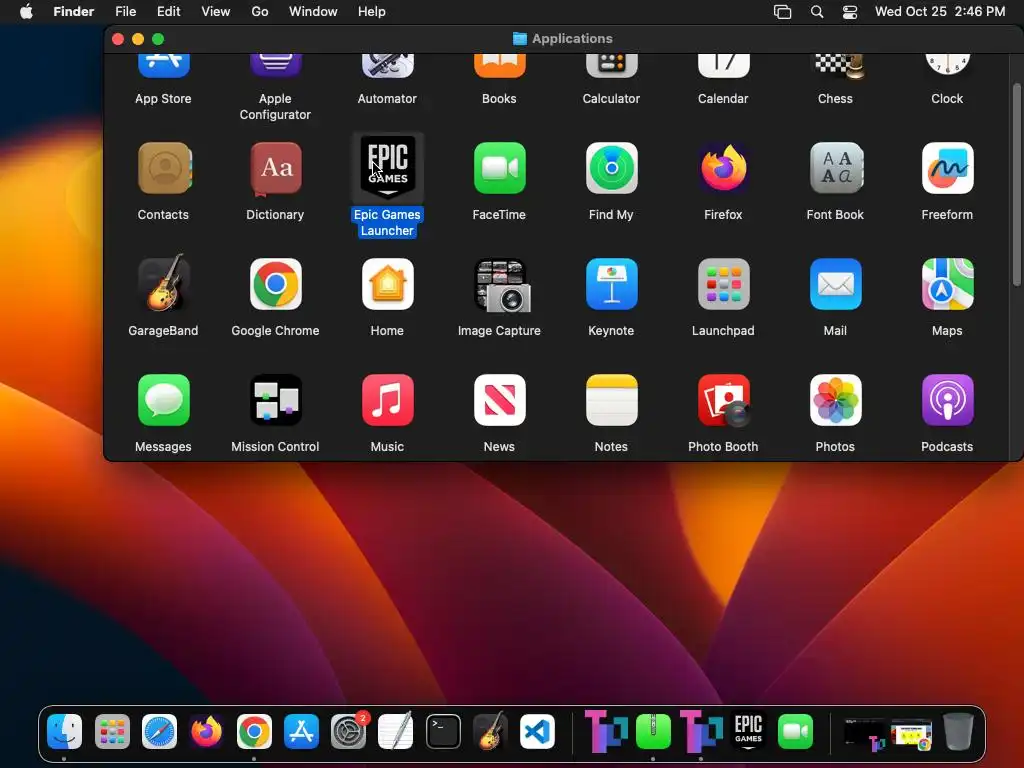Image resolution: width=1024 pixels, height=768 pixels.
Task: Open Spotlight search in menu bar
Action: [x=817, y=12]
